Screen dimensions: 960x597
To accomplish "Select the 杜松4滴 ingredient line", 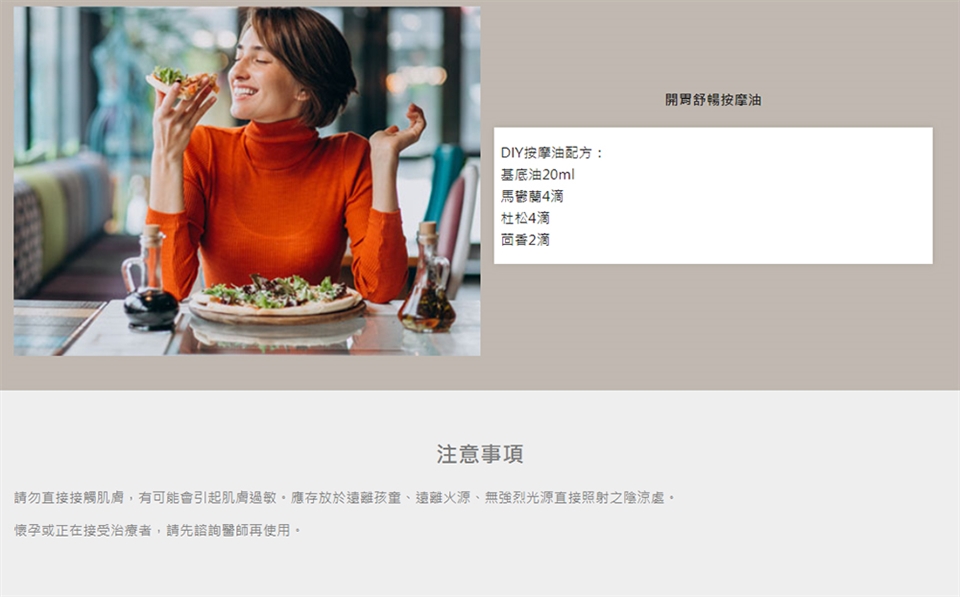I will [x=525, y=218].
